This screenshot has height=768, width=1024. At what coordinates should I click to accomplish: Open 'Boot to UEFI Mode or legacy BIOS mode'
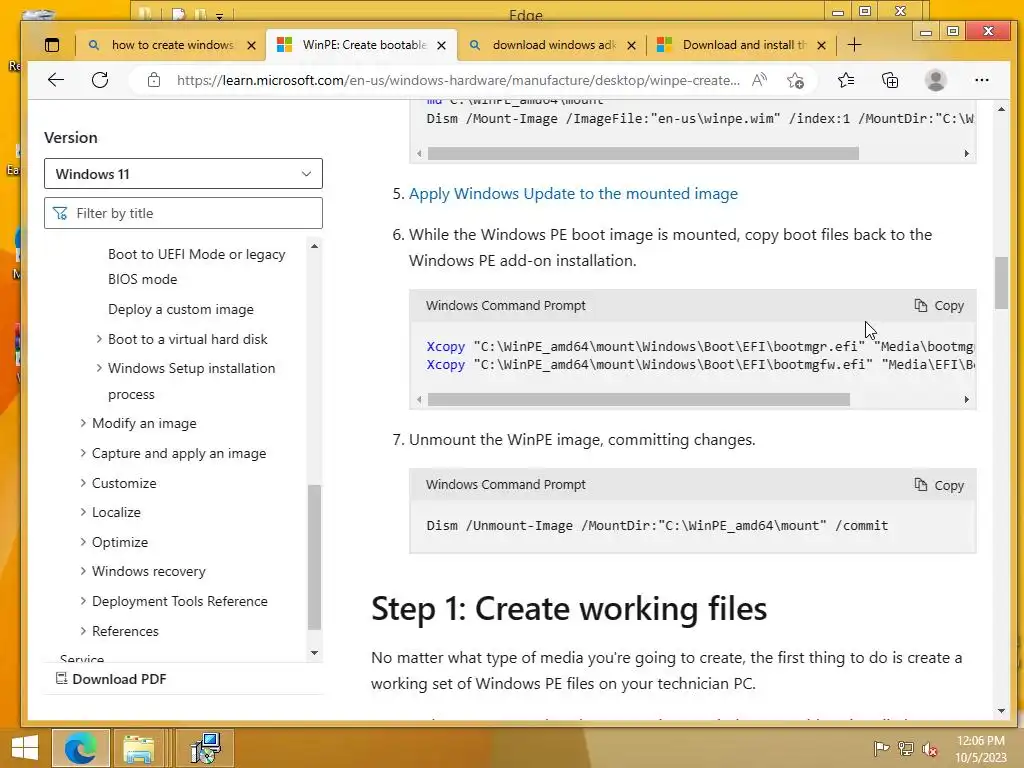[197, 266]
